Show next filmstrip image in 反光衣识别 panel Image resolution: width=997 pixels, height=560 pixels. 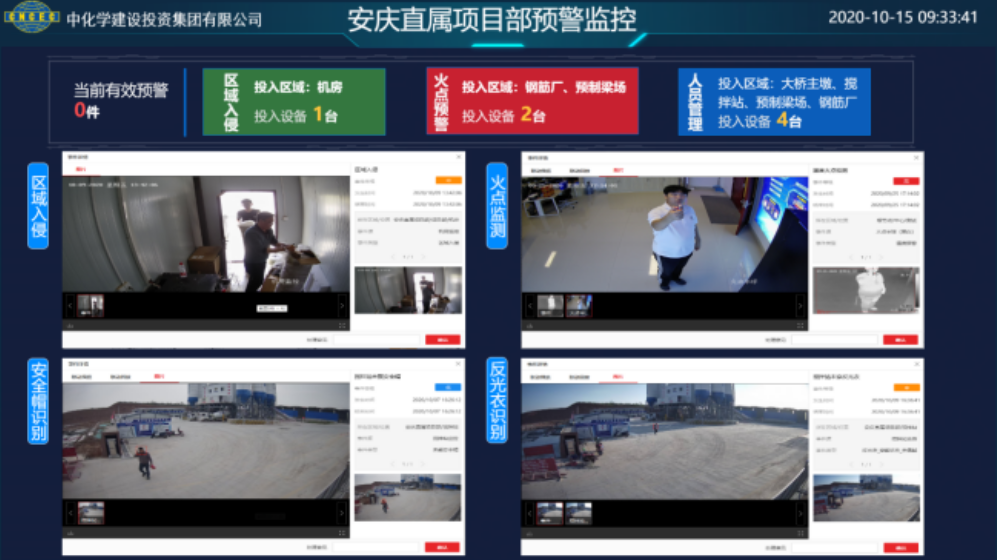point(800,513)
